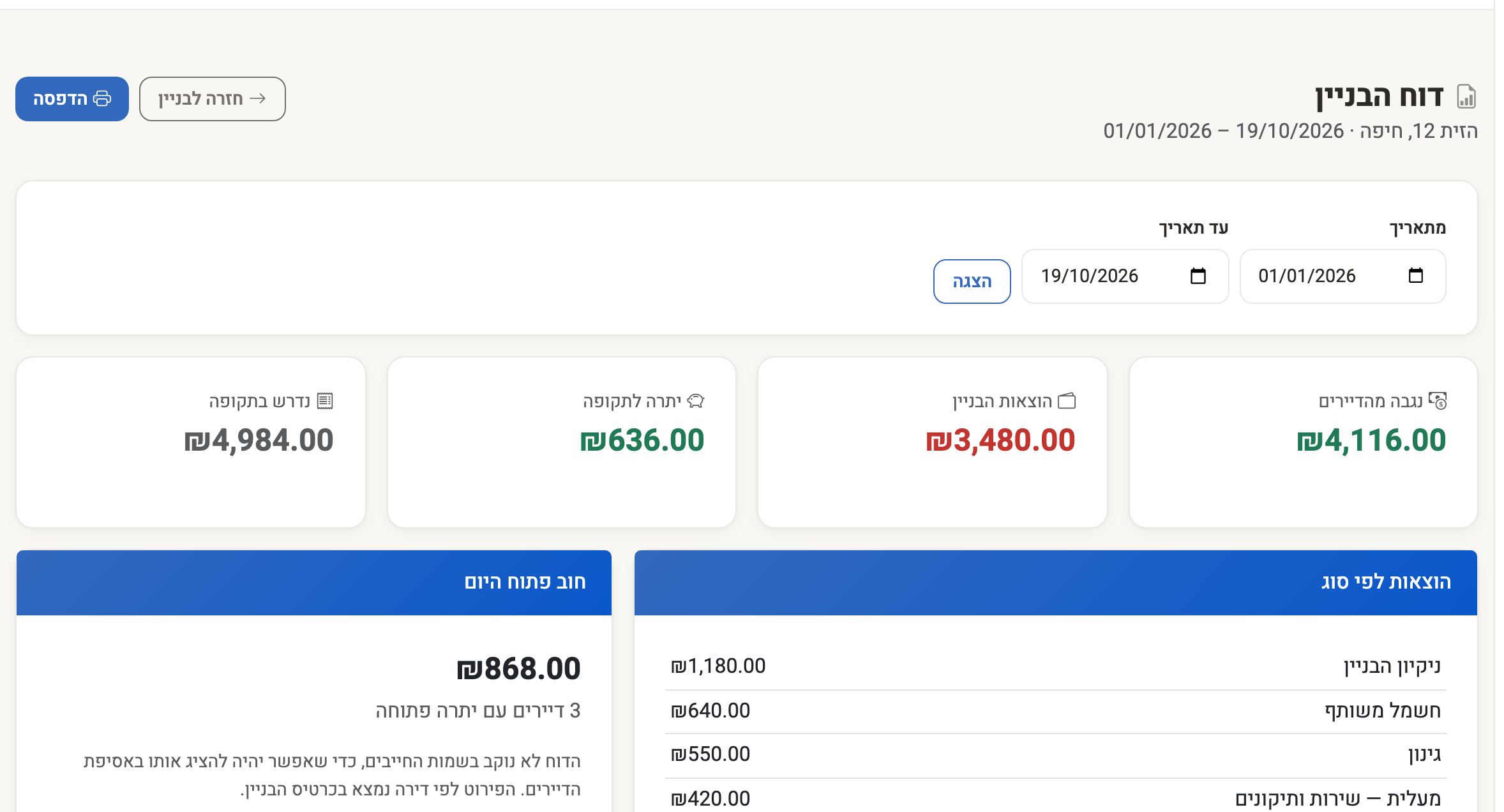The height and width of the screenshot is (812, 1504).
Task: Select the ₪3,480.00 expenses amount
Action: pos(1000,440)
